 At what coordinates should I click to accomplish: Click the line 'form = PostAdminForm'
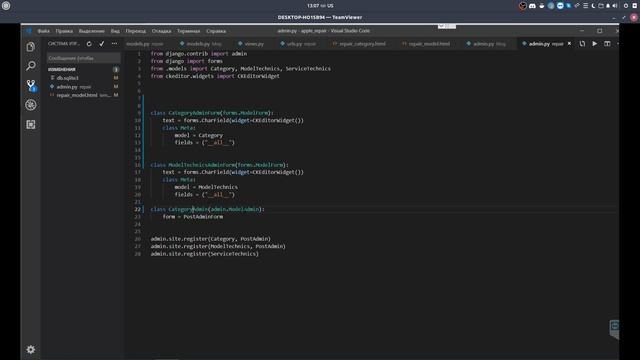[193, 217]
